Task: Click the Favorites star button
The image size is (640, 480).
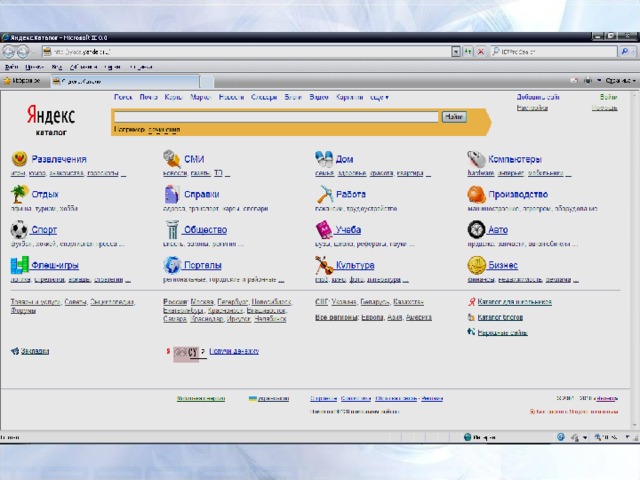Action: click(x=22, y=81)
